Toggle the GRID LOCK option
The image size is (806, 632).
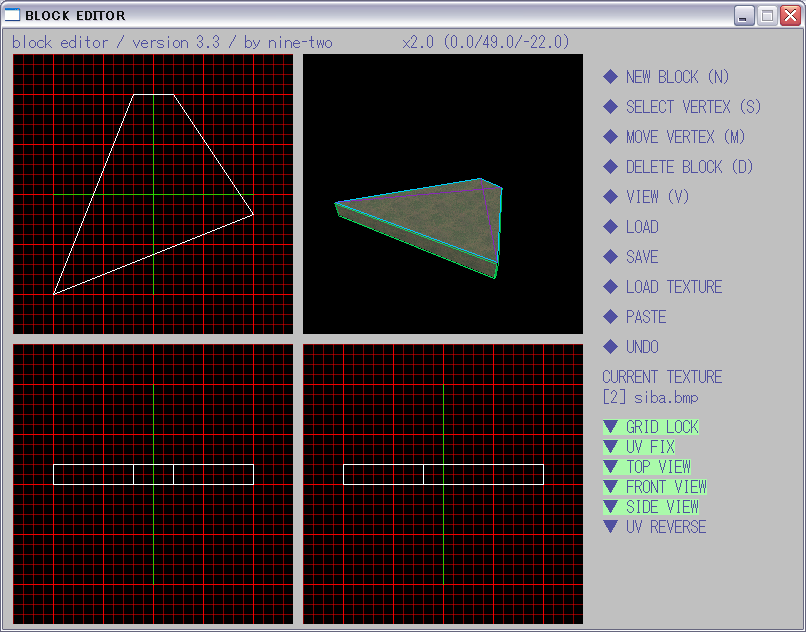coord(661,427)
